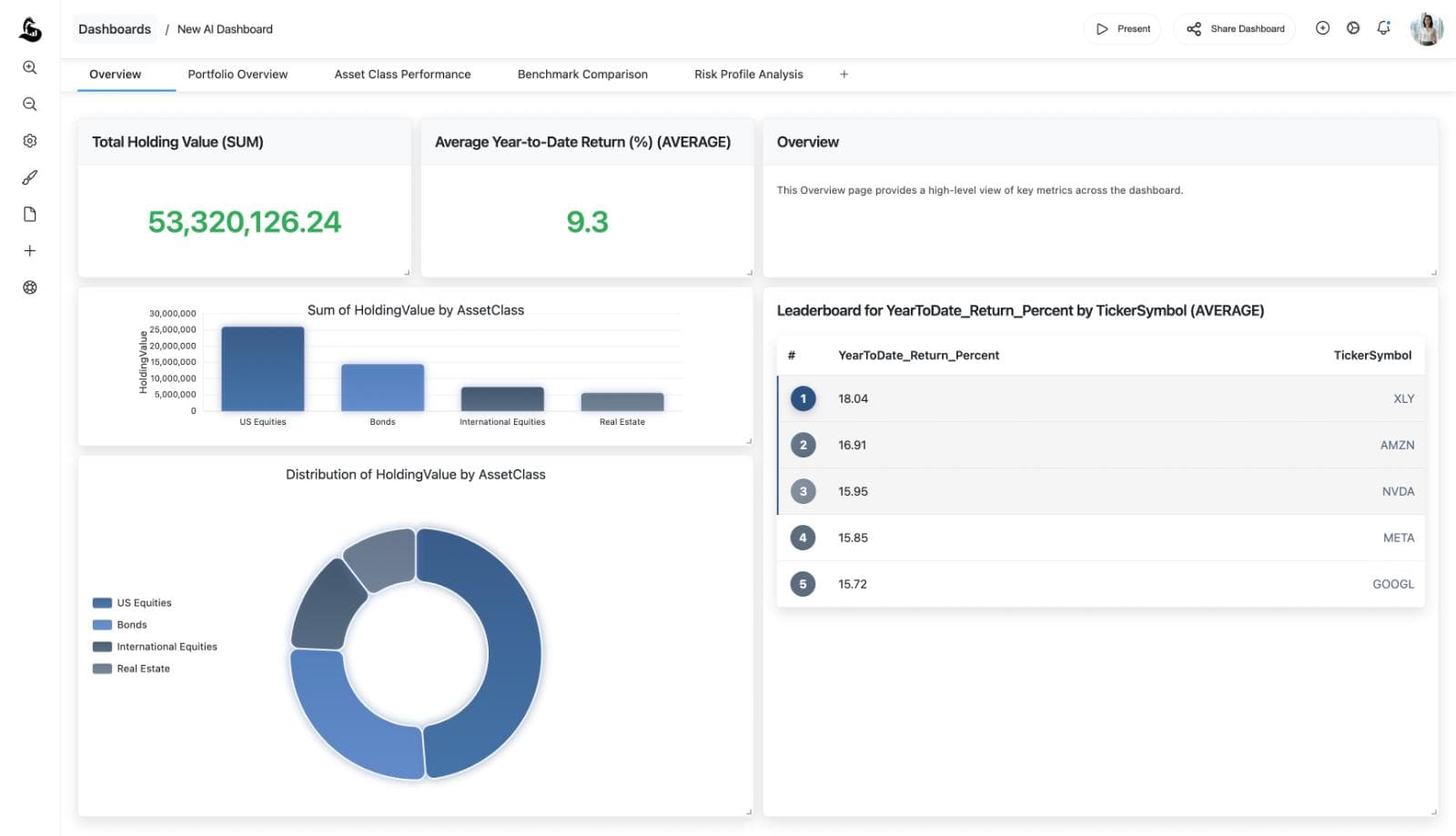Click the Share Dashboard button
1456x836 pixels.
coord(1234,28)
